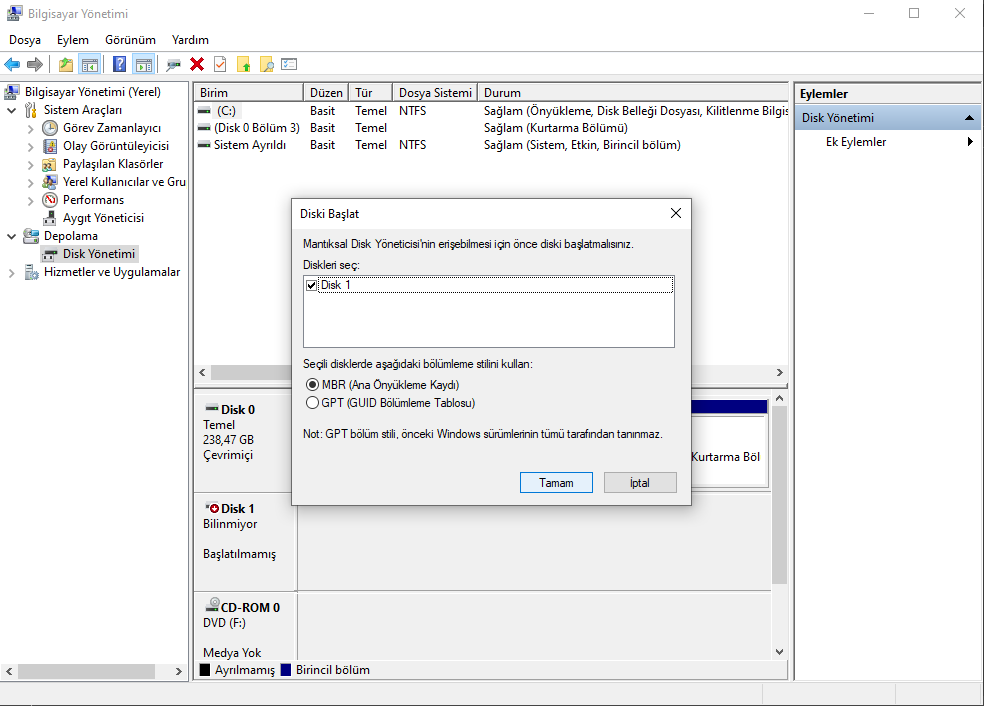The width and height of the screenshot is (984, 706).
Task: Click the red X delete toolbar icon
Action: pos(197,64)
